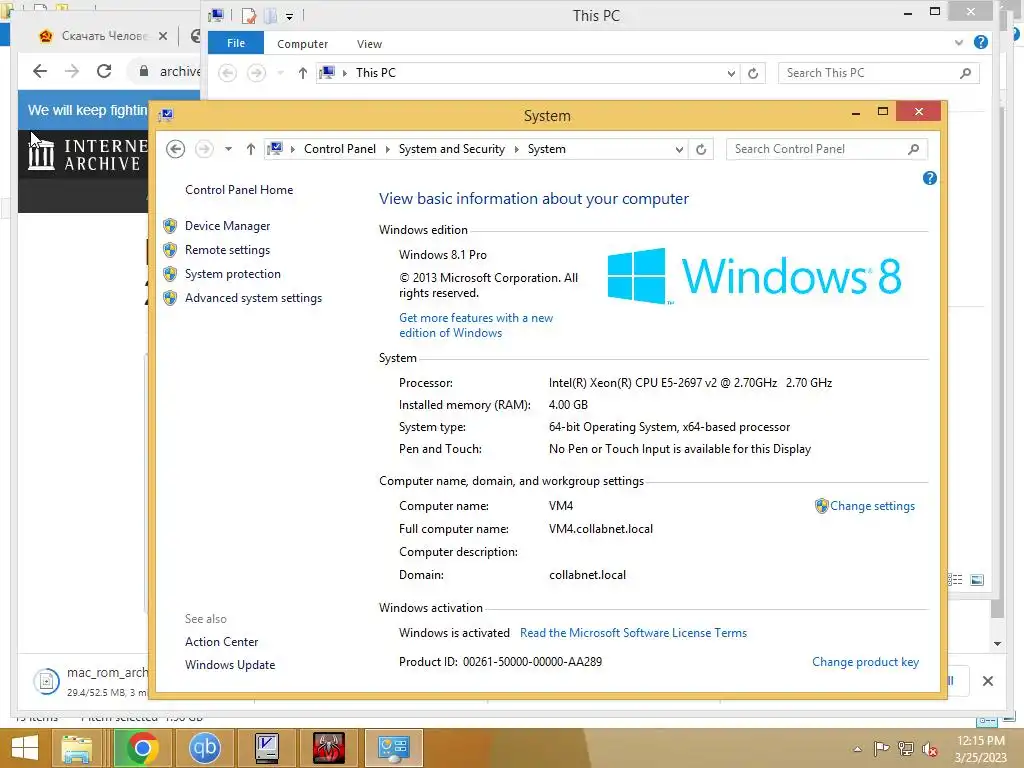Click Control Panel in the breadcrumb

coord(340,150)
